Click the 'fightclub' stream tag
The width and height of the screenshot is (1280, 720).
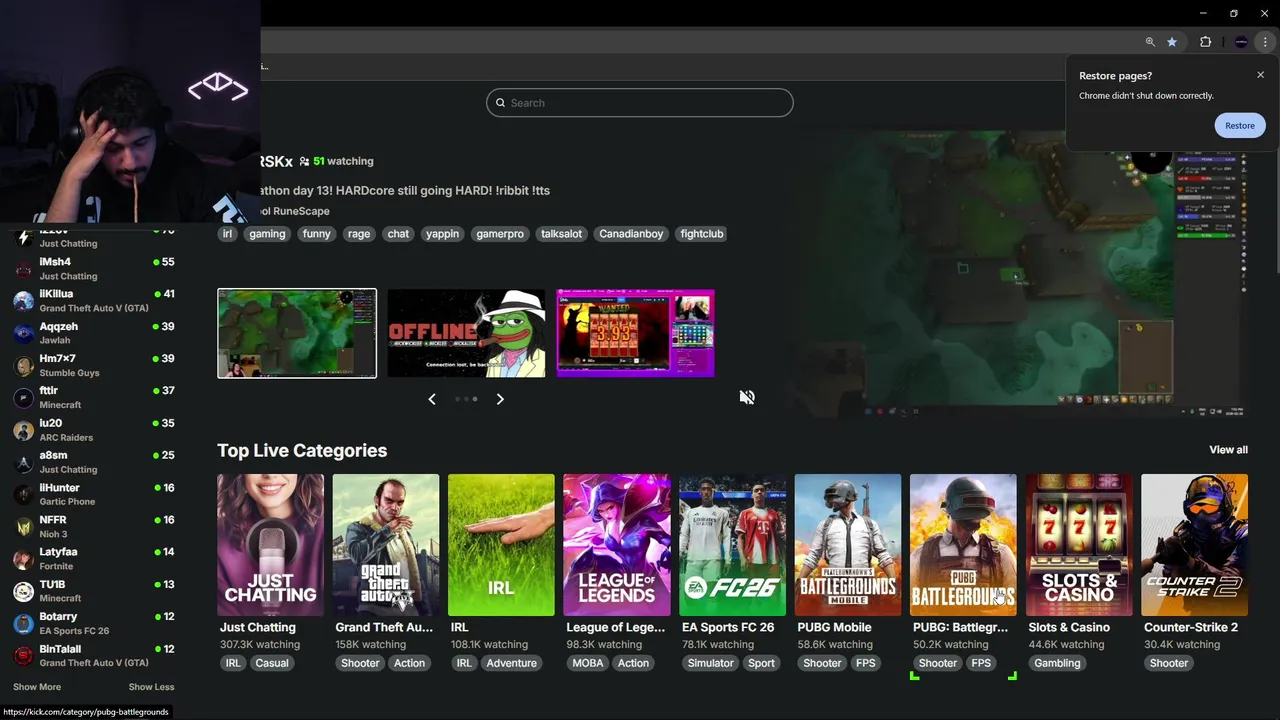(x=702, y=234)
